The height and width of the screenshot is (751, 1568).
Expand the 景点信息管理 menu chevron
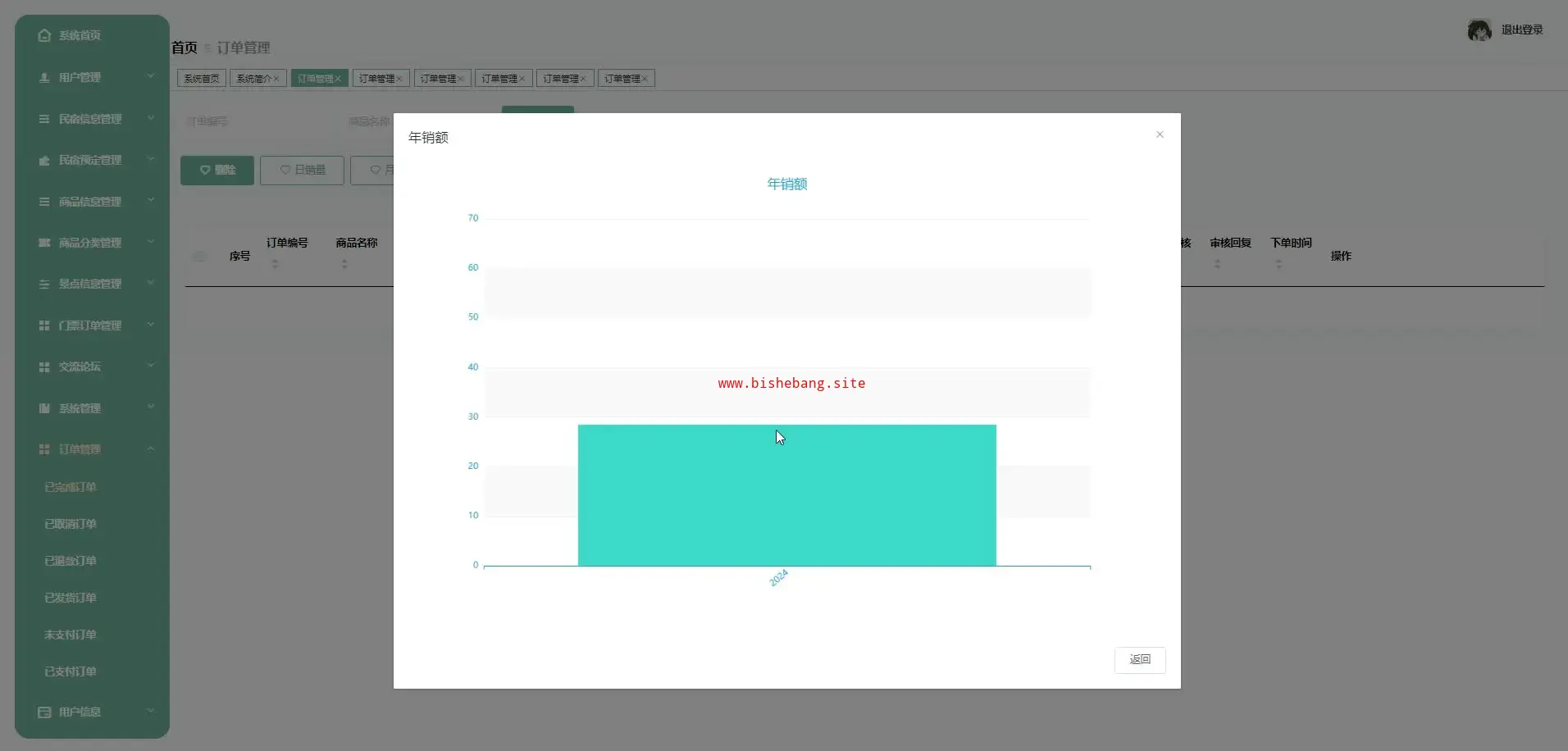click(151, 283)
